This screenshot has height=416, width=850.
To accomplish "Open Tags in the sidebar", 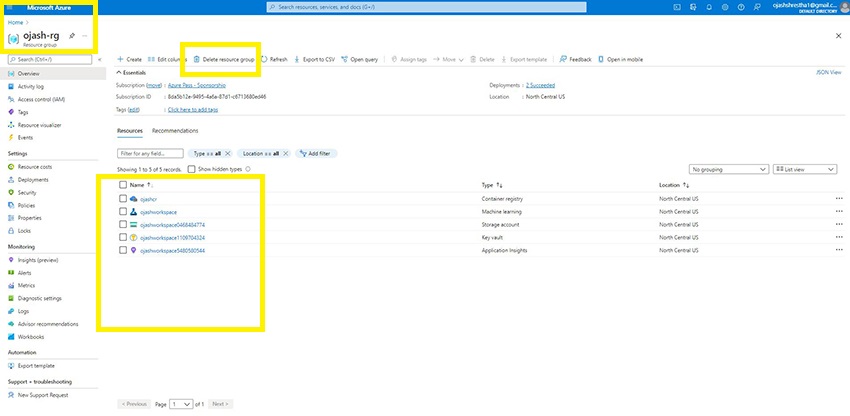I will (23, 112).
